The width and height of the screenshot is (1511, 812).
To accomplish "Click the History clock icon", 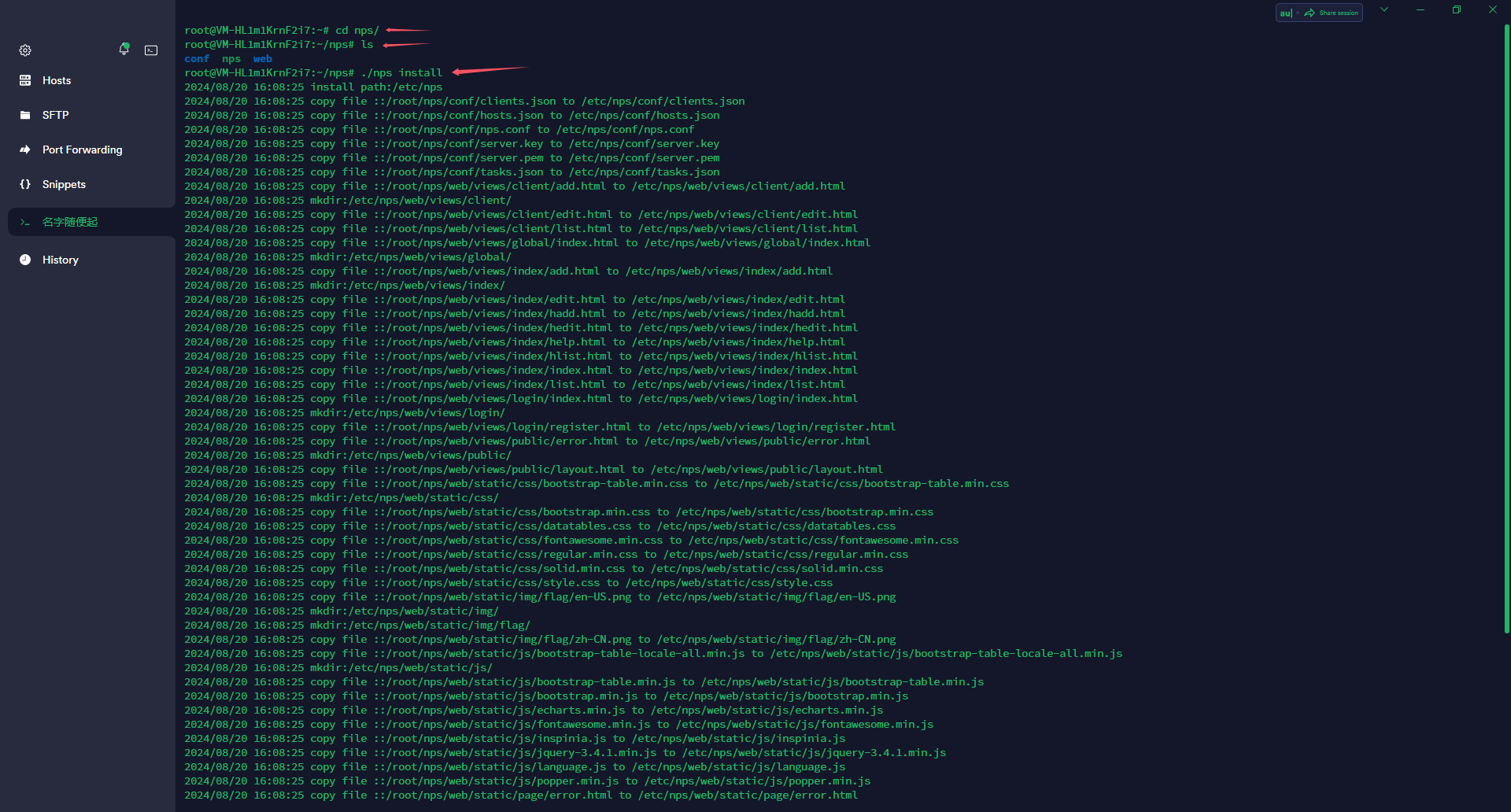I will [x=25, y=260].
